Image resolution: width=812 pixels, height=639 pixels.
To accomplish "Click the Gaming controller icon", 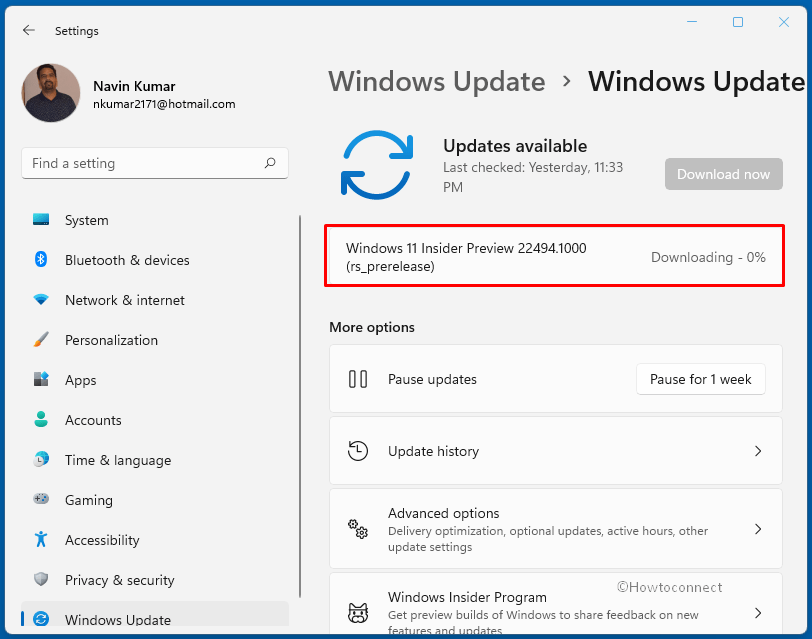I will tap(41, 499).
